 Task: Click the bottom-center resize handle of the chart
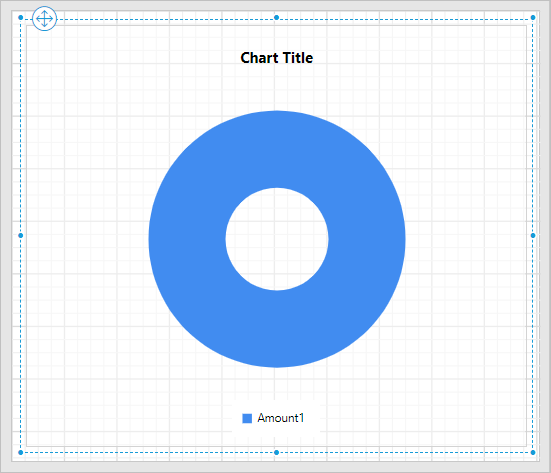(277, 453)
